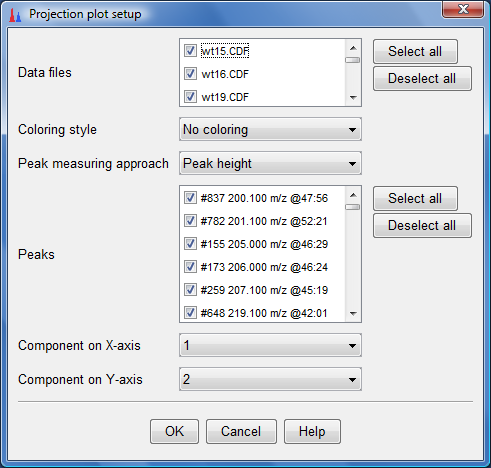The width and height of the screenshot is (491, 468).
Task: Open the Component on Y-axis dropdown
Action: tap(270, 379)
